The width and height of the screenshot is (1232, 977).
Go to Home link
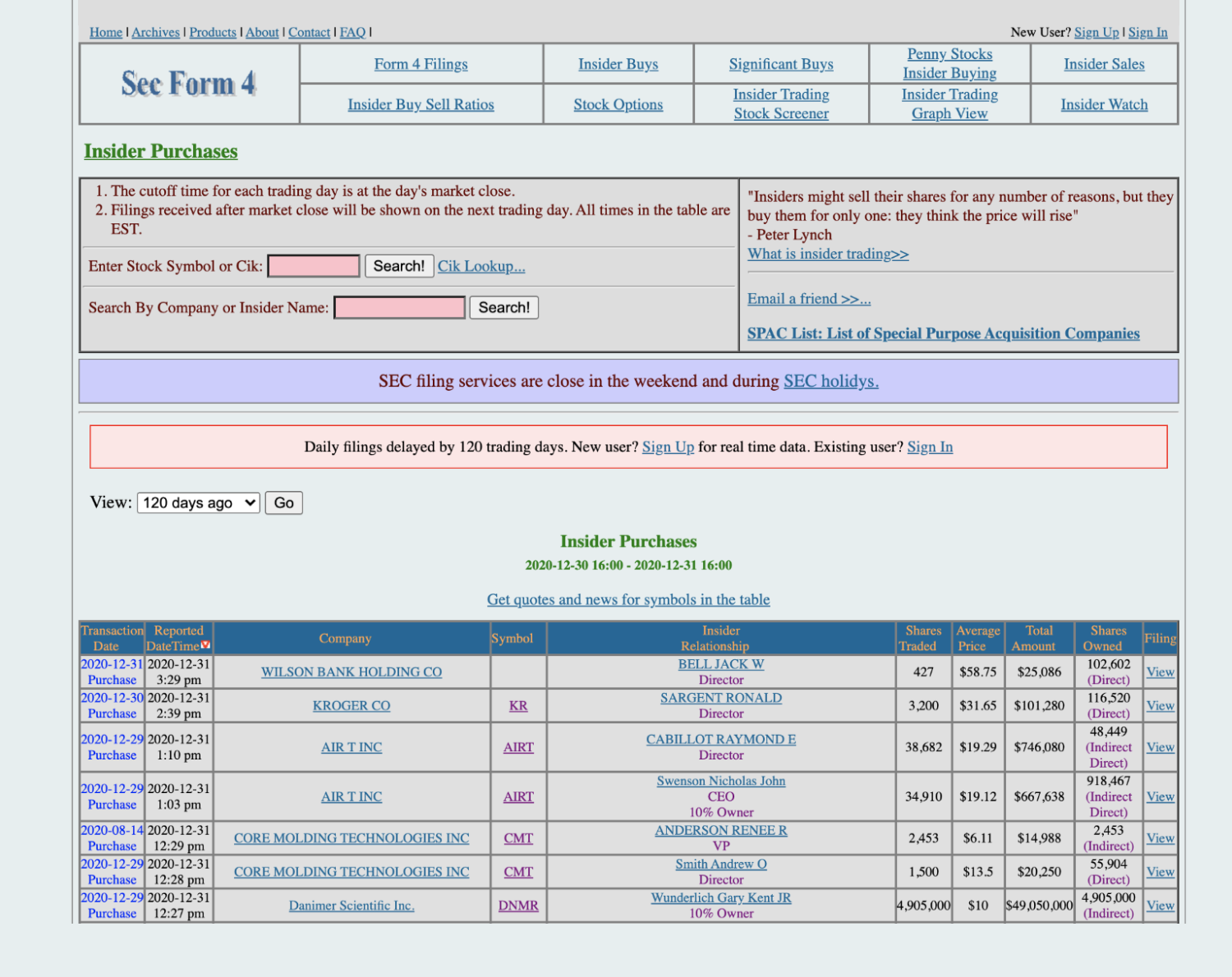coord(106,32)
